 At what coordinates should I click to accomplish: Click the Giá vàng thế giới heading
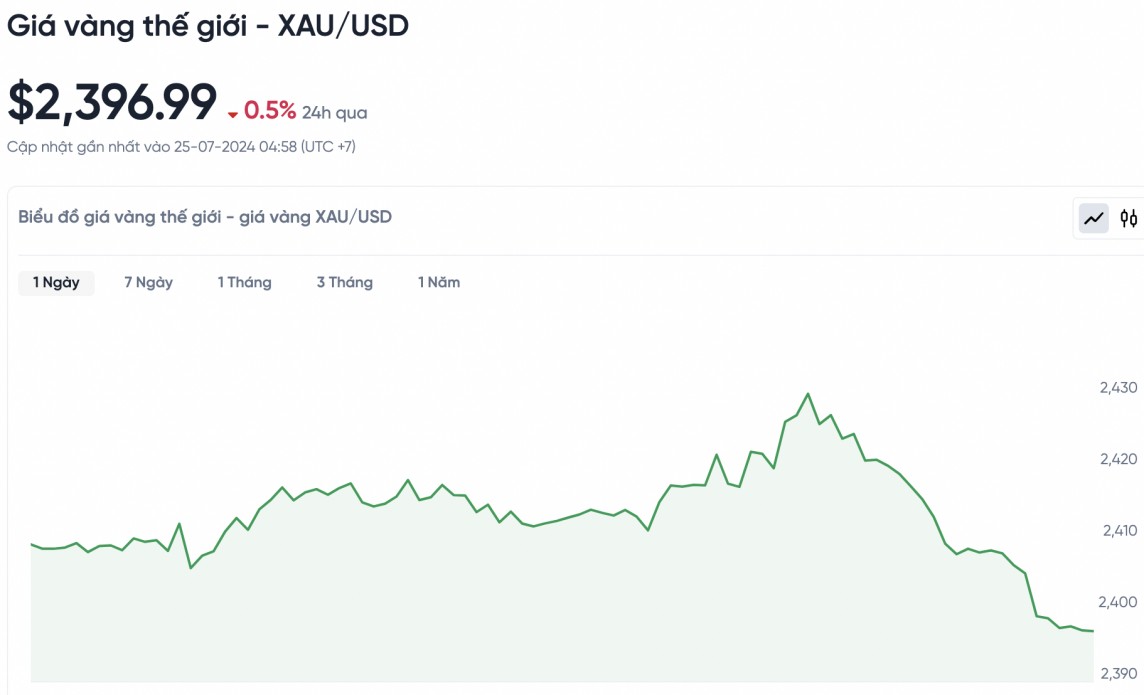tap(208, 26)
